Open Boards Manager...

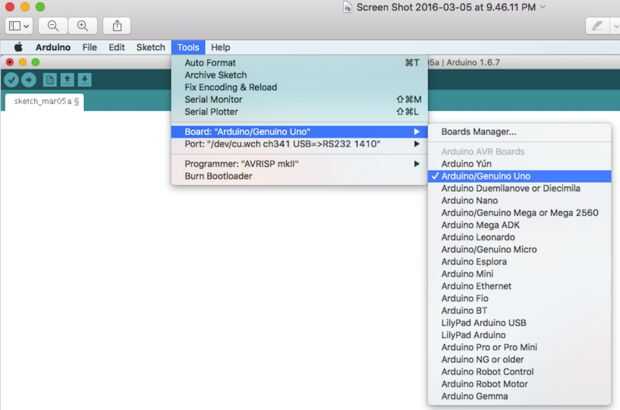point(520,132)
